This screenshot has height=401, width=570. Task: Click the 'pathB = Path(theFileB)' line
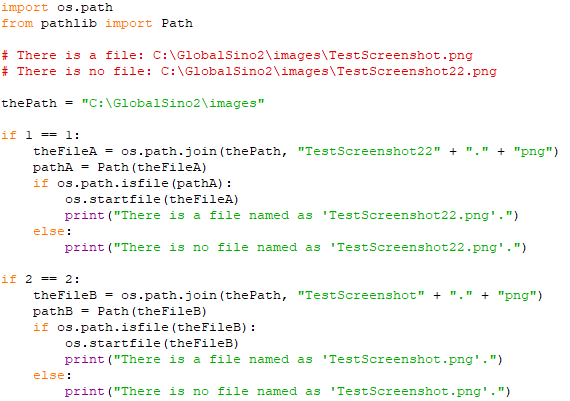(x=120, y=311)
